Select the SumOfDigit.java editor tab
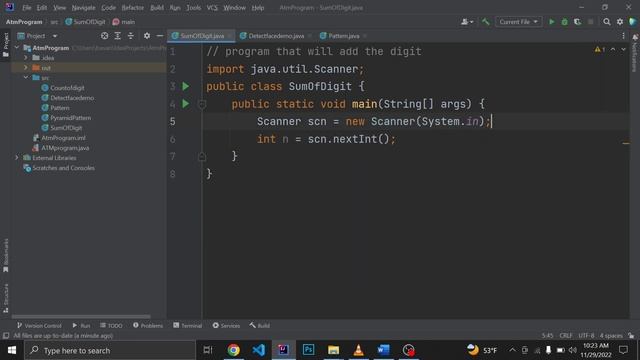Screen dimensions: 640x360 [202, 36]
